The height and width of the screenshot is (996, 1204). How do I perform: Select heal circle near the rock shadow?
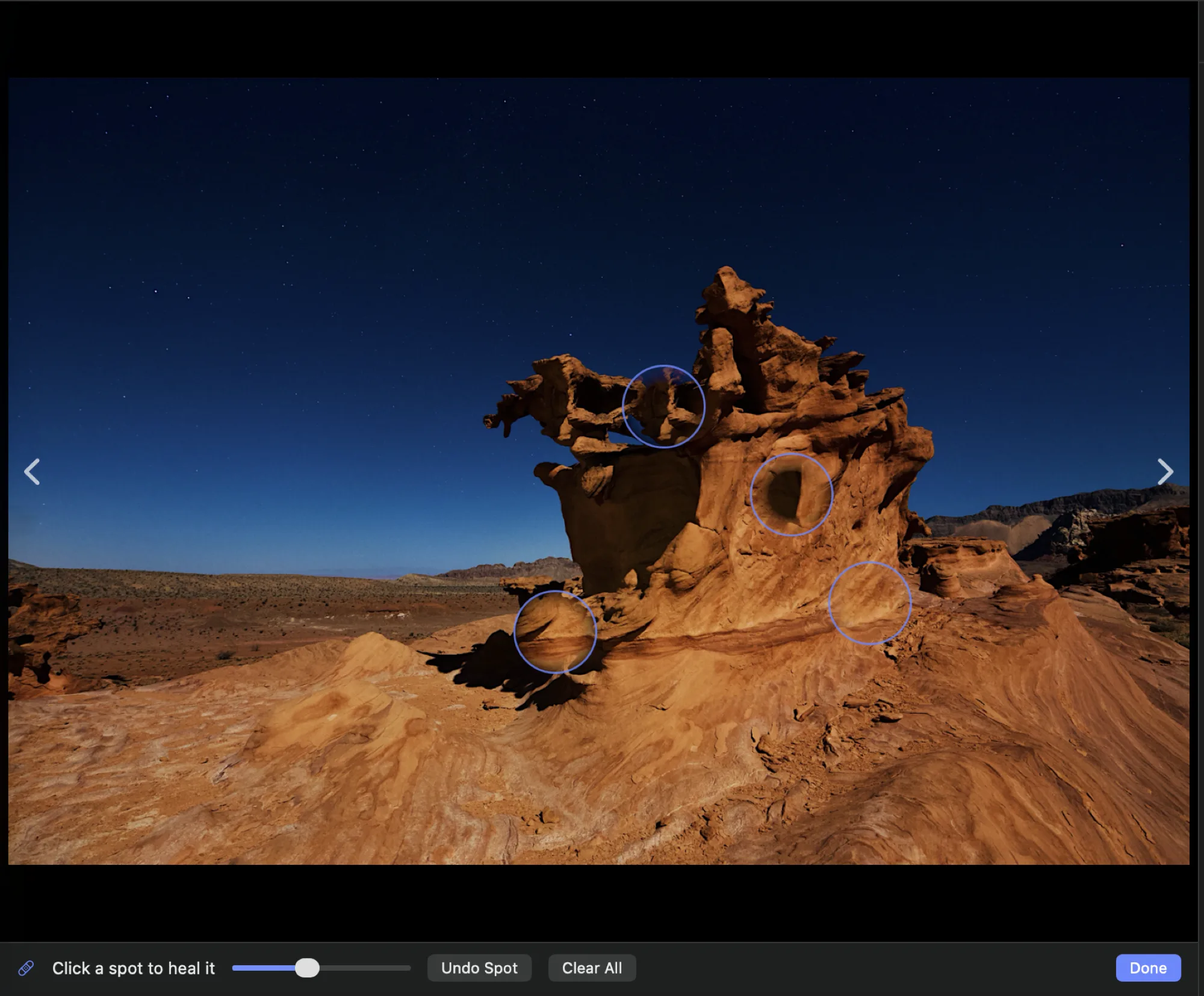(555, 631)
